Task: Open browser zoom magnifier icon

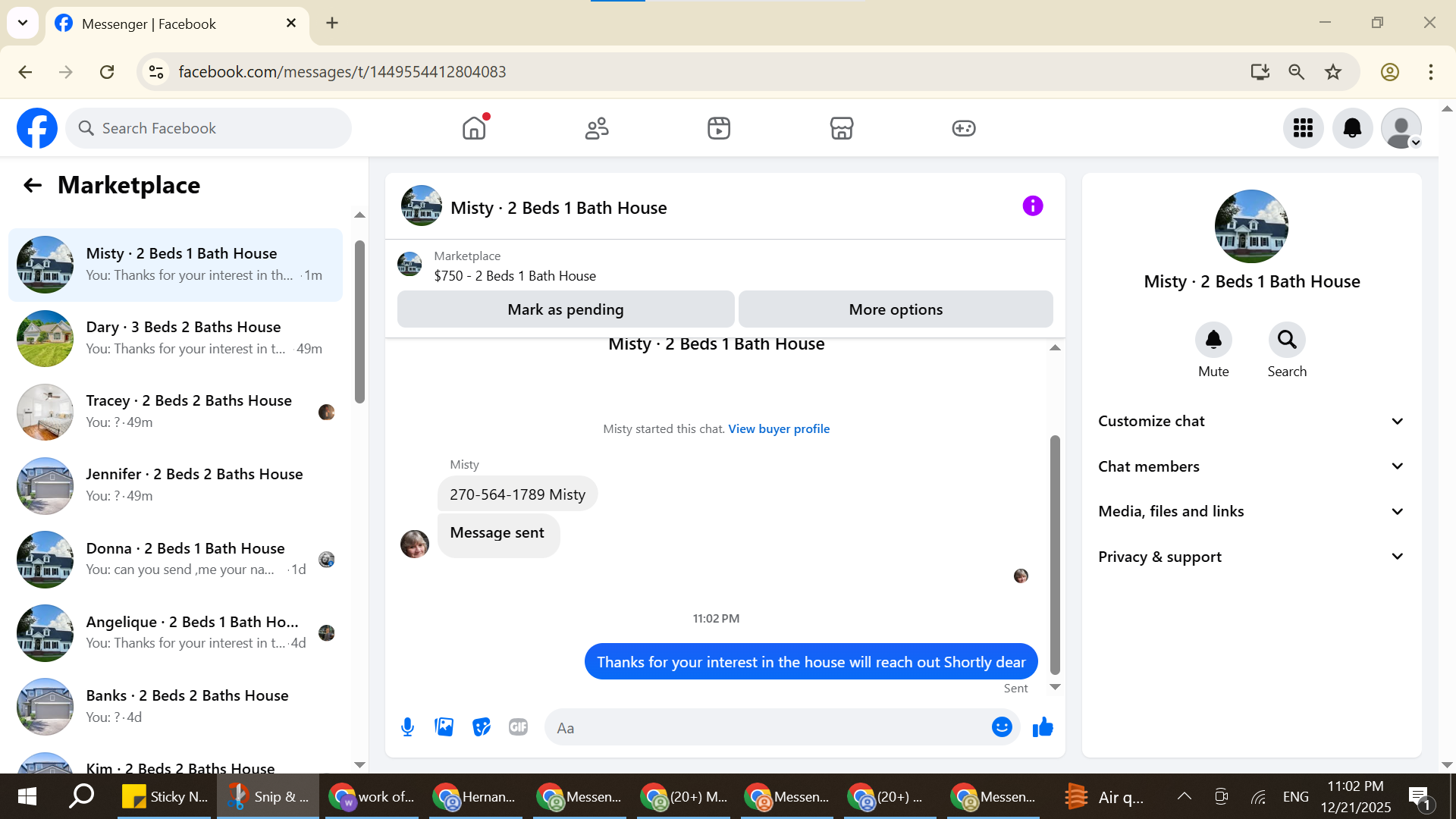Action: [x=1296, y=72]
